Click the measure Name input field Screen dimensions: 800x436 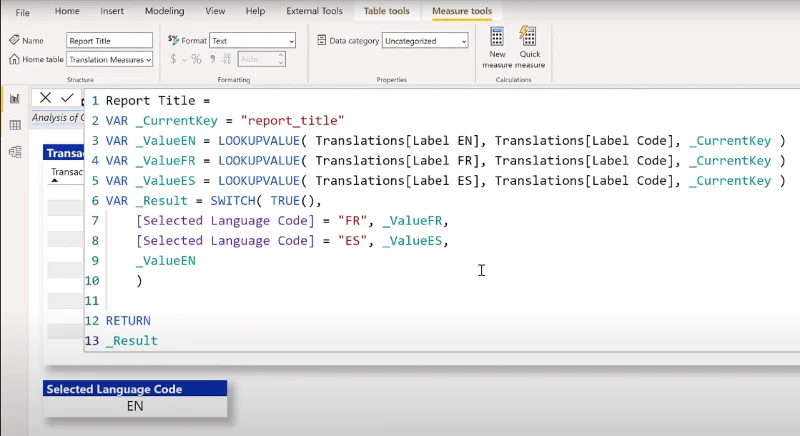pos(109,40)
